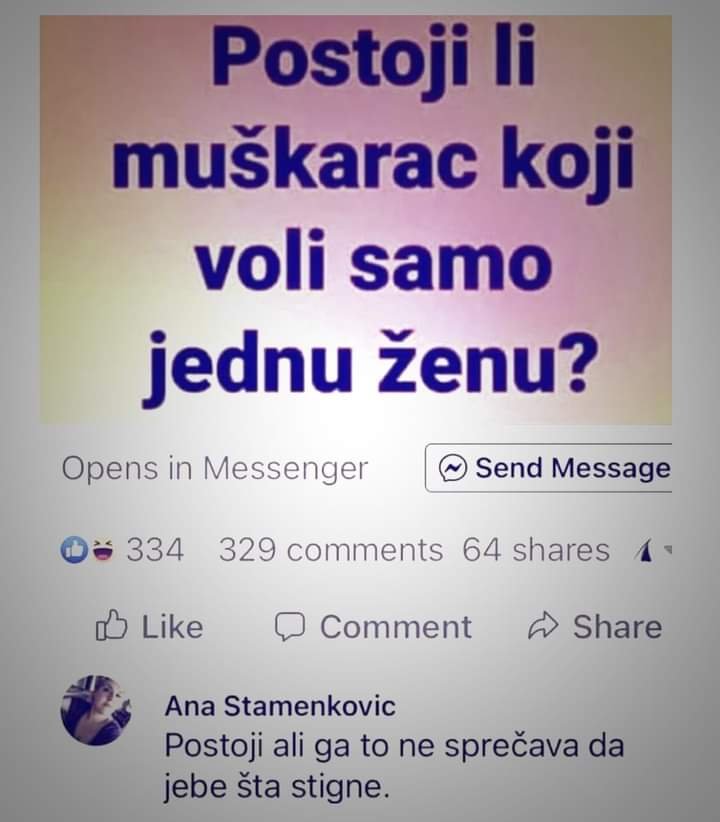Click the Messenger icon in Send Message
The height and width of the screenshot is (822, 720).
point(453,468)
